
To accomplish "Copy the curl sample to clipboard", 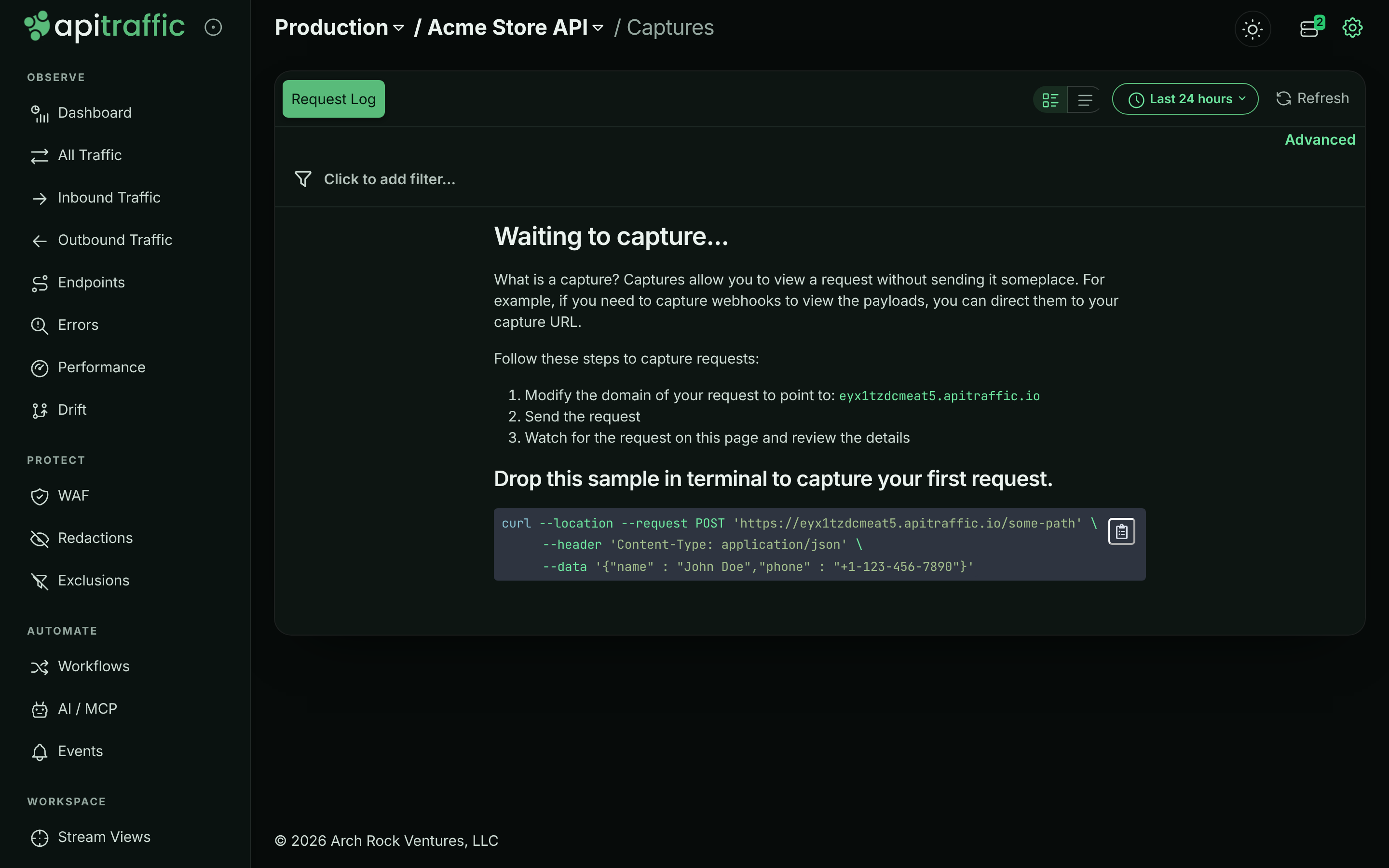I will click(x=1121, y=531).
